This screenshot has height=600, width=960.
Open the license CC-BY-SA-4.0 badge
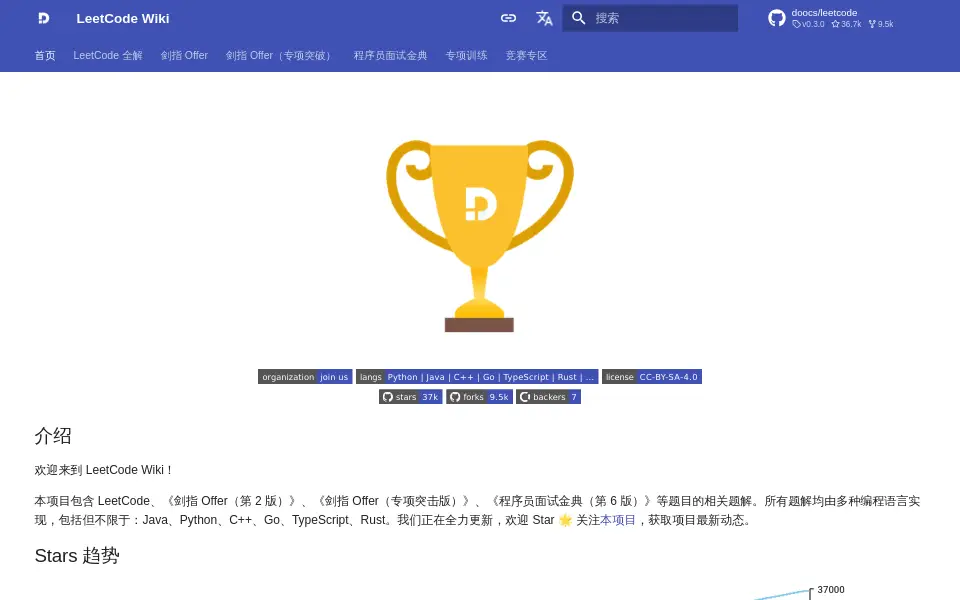click(x=652, y=377)
